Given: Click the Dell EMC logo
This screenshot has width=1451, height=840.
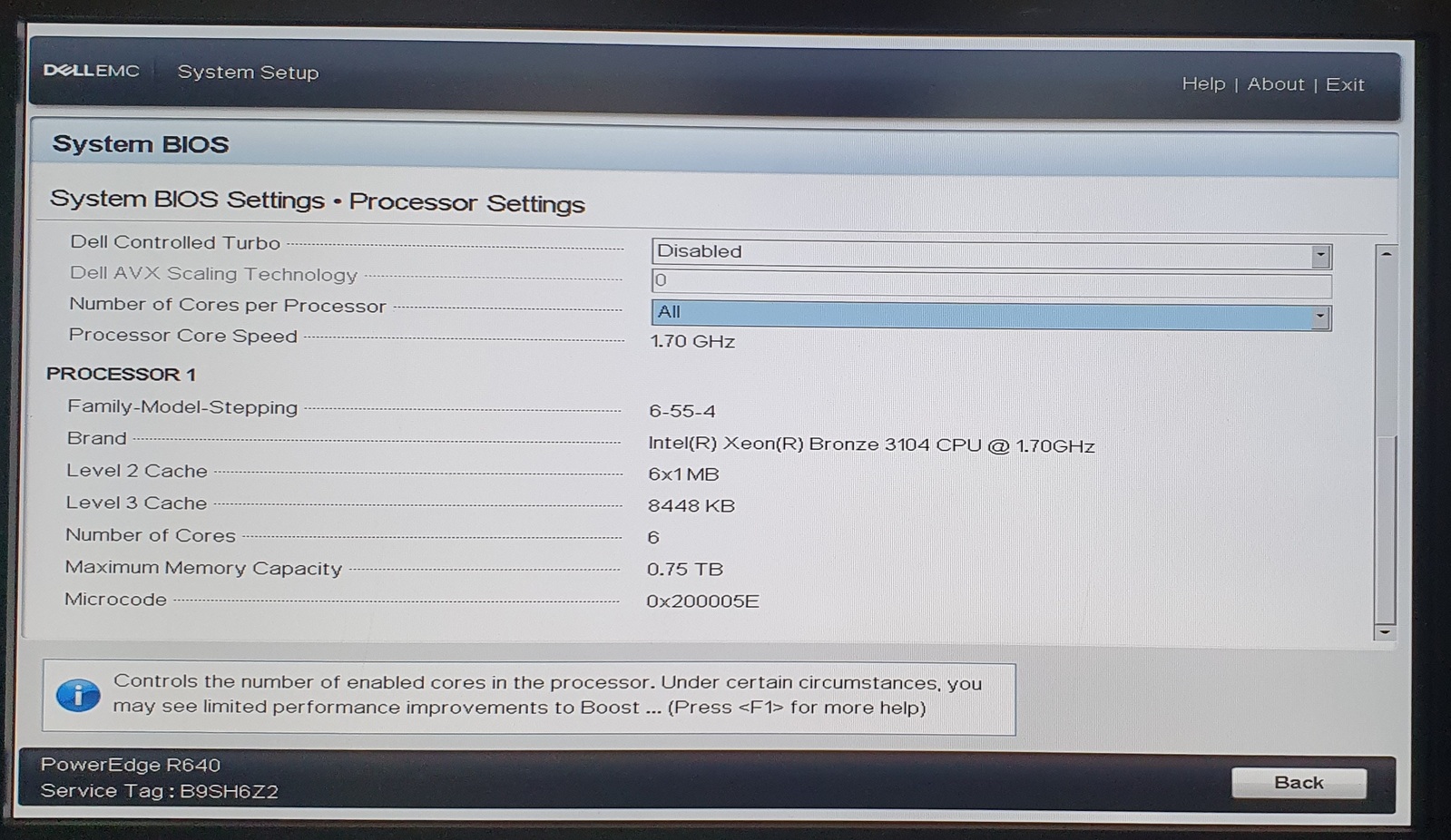Looking at the screenshot, I should coord(92,71).
